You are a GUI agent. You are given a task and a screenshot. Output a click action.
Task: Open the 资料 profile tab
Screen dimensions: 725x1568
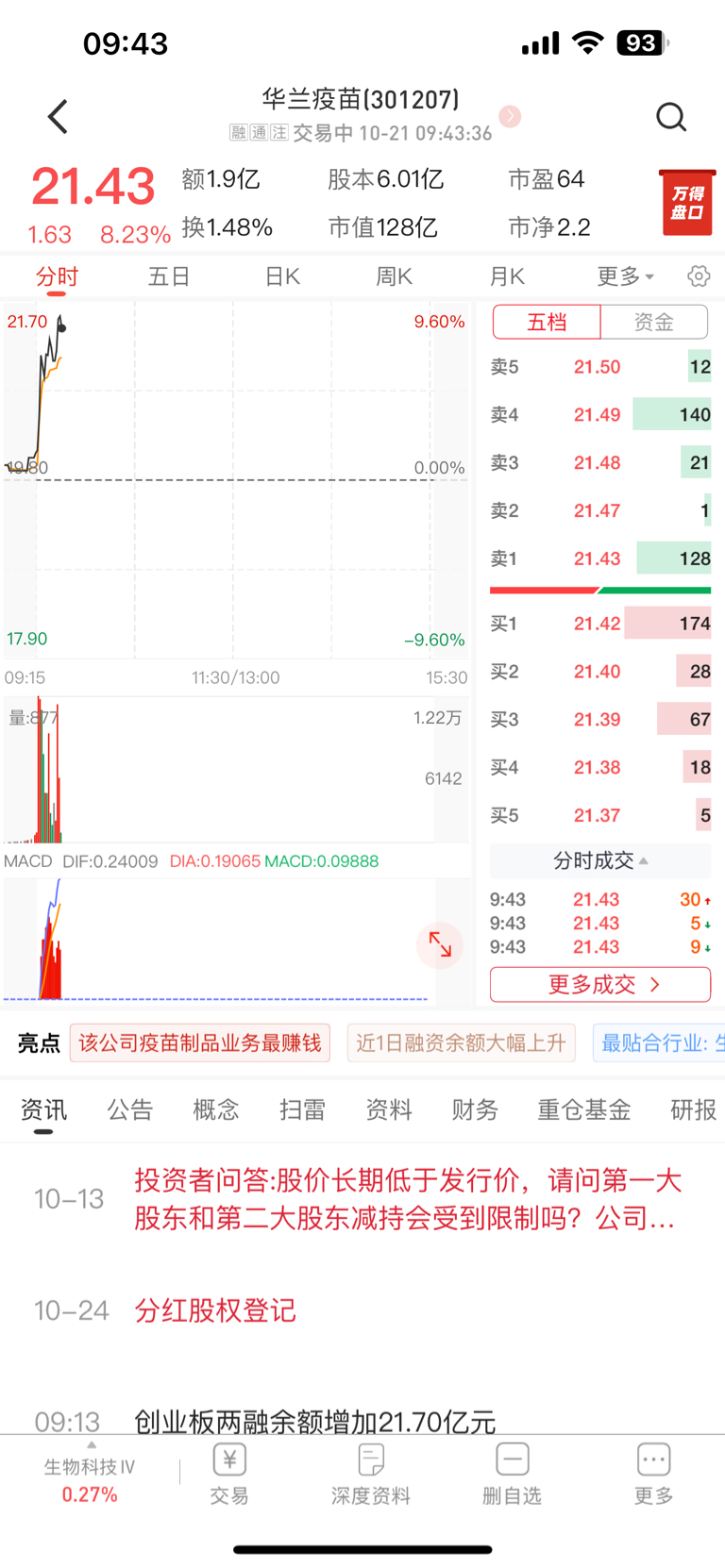389,1110
